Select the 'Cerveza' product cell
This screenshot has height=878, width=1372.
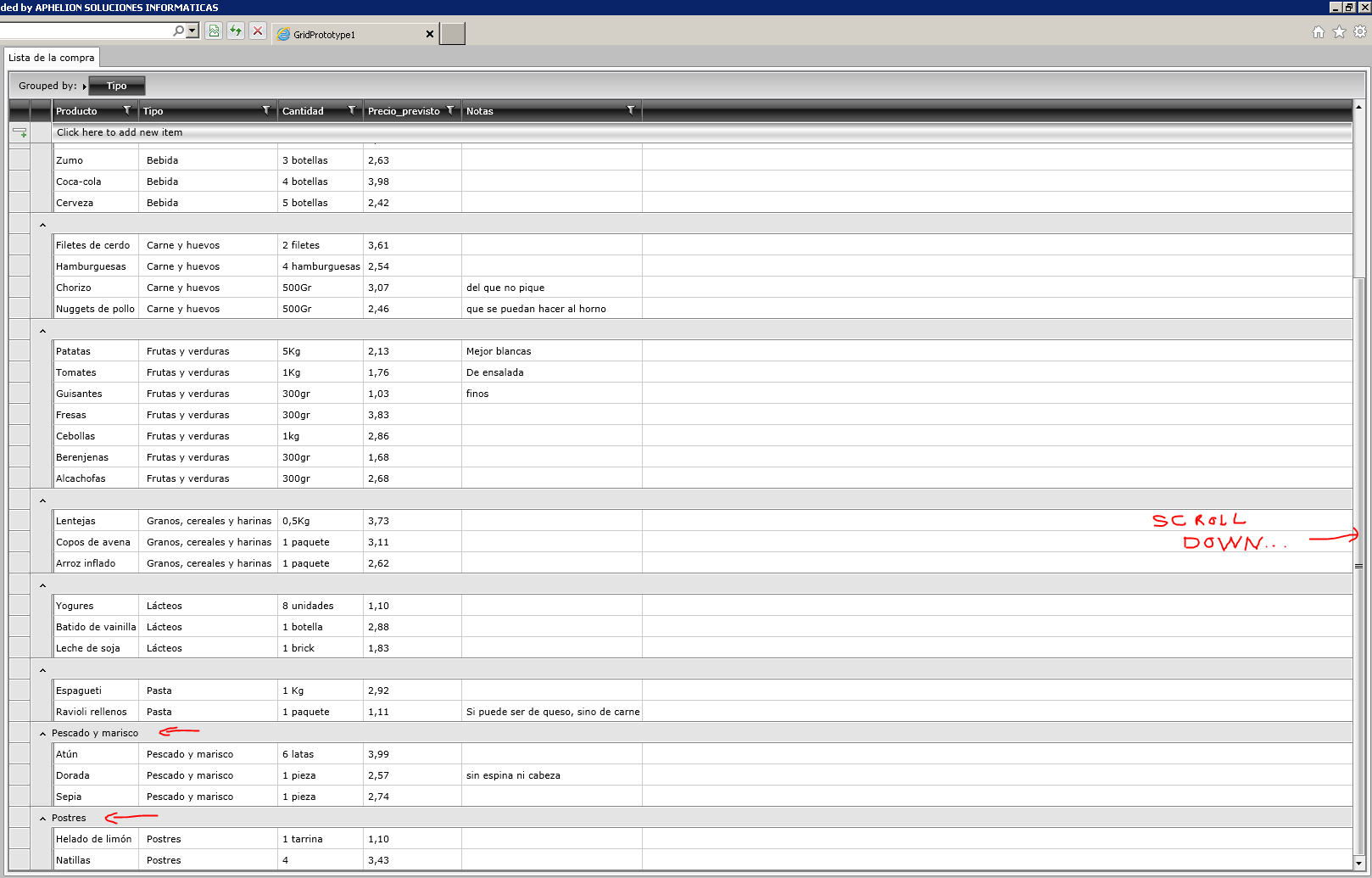(96, 203)
